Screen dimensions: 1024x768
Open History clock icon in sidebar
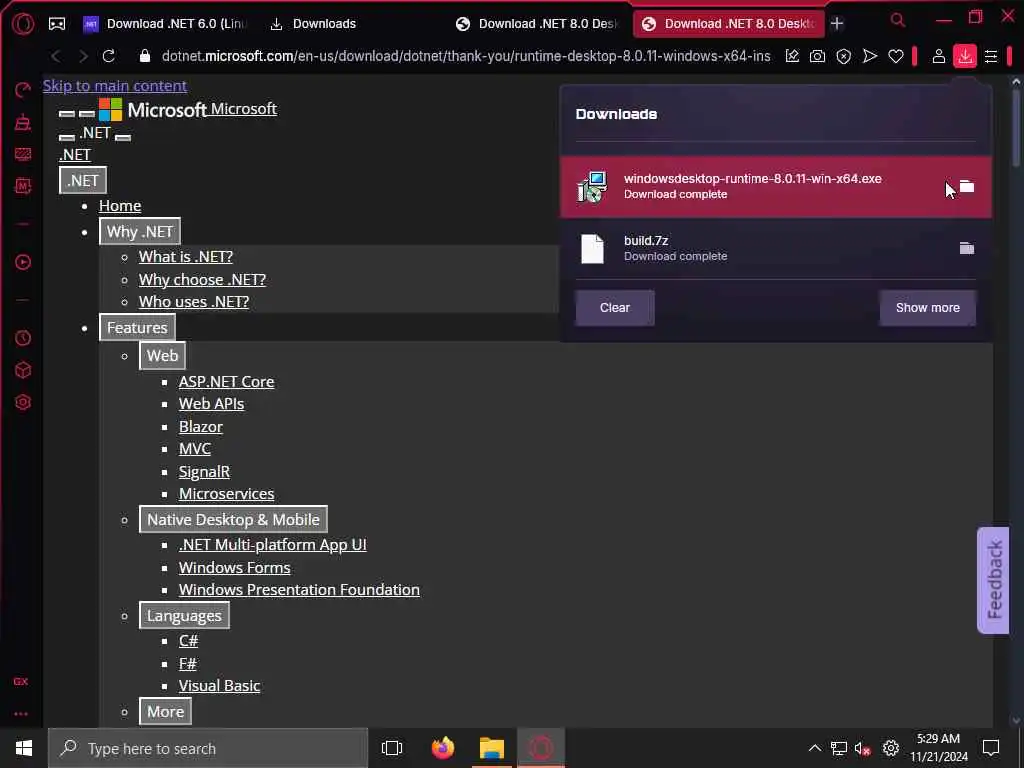[23, 338]
